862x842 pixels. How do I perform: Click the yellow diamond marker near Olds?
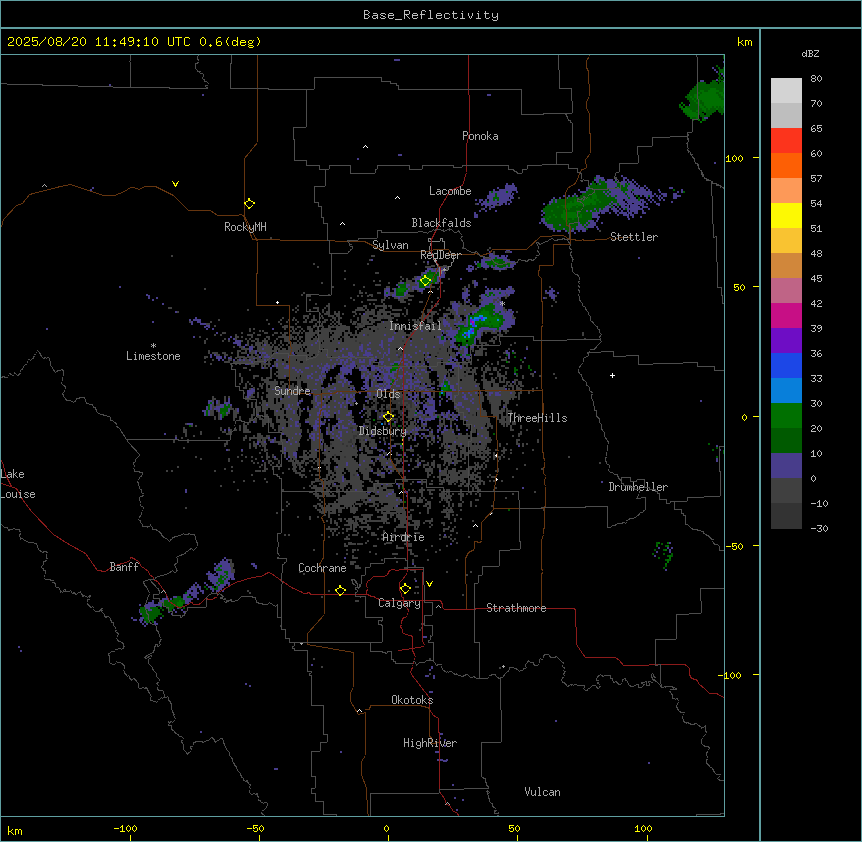(x=388, y=417)
